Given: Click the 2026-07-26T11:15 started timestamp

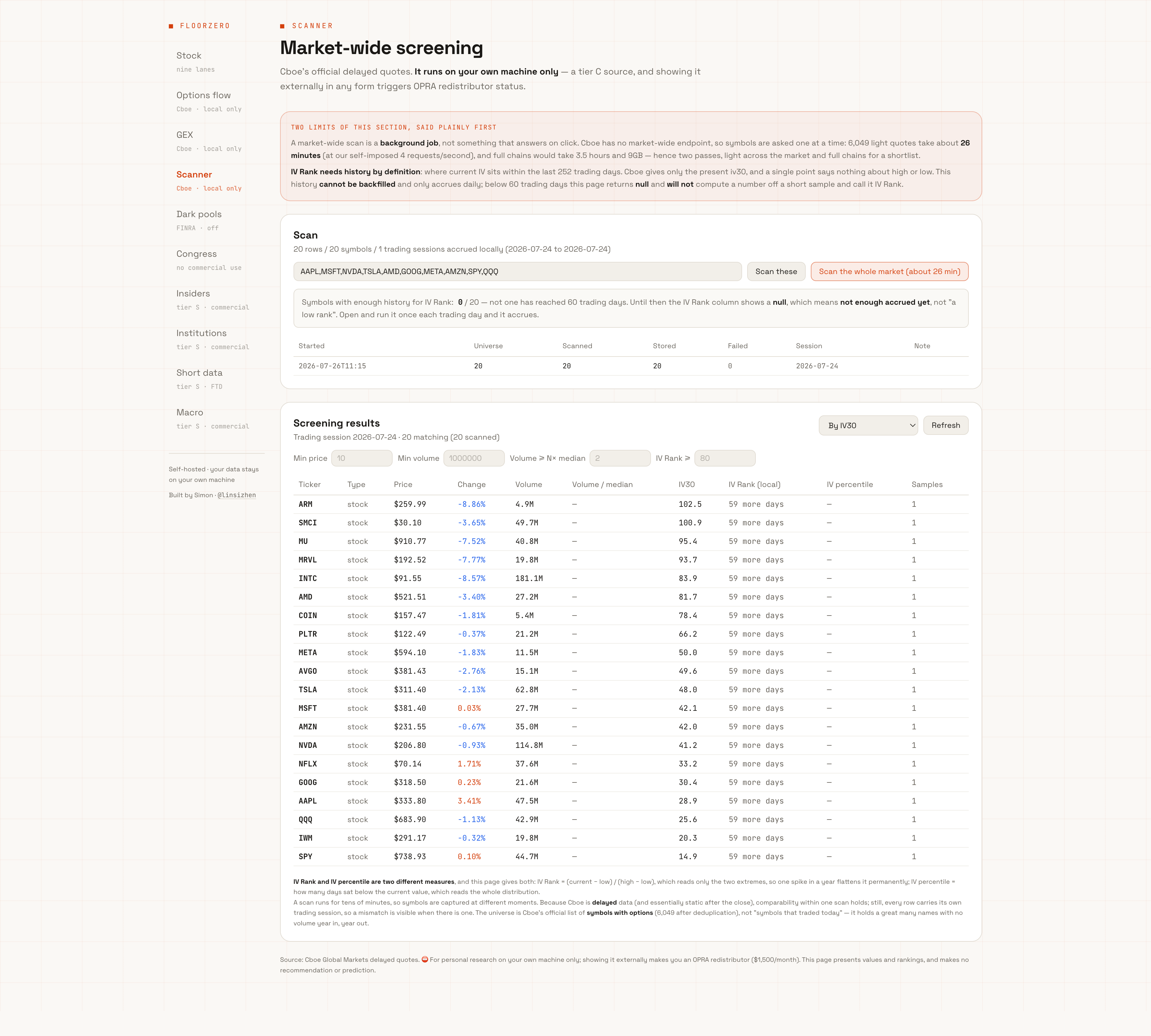Looking at the screenshot, I should tap(333, 366).
